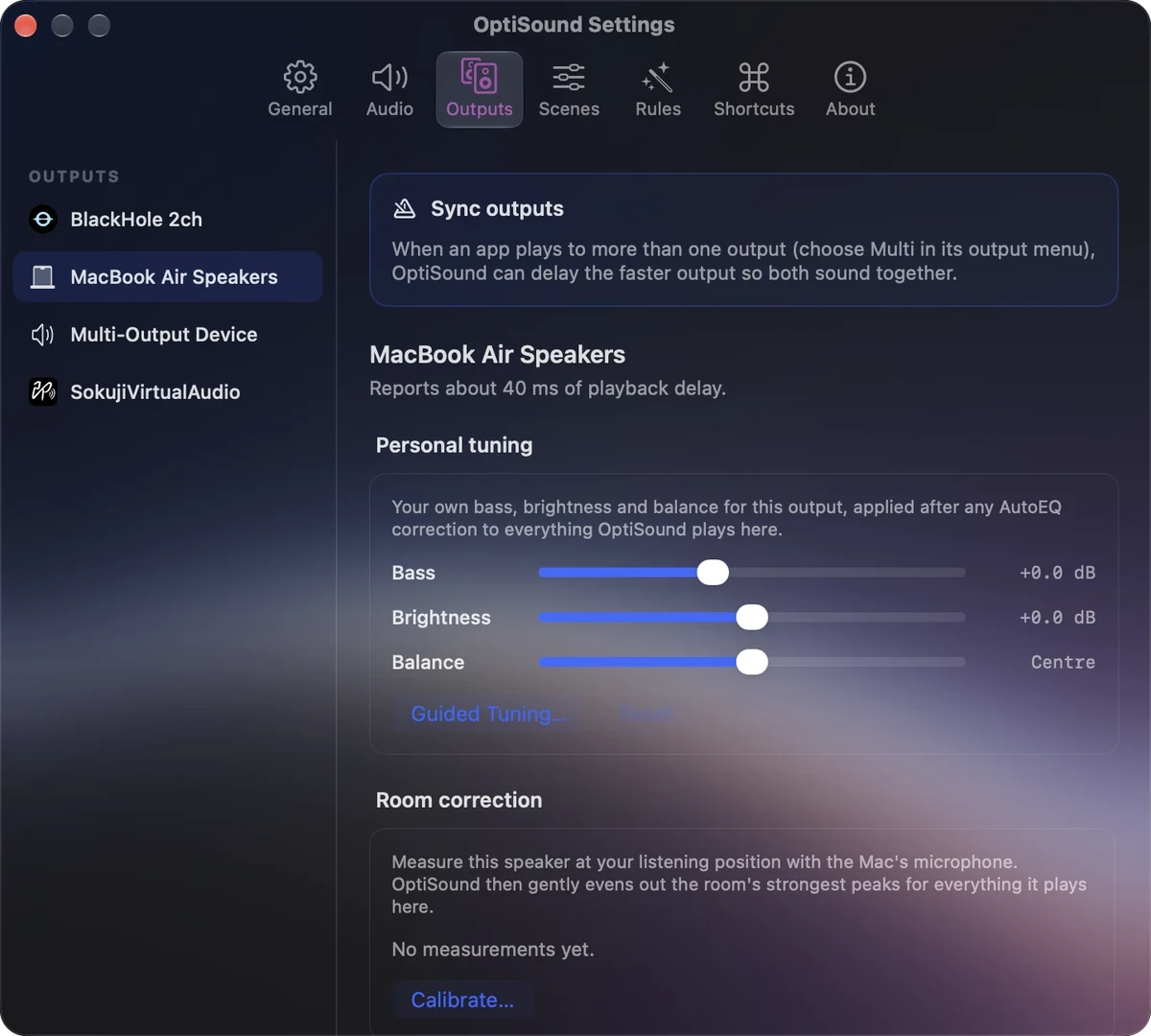Viewport: 1151px width, 1036px height.
Task: Click the dimmed Reset button
Action: coord(647,714)
